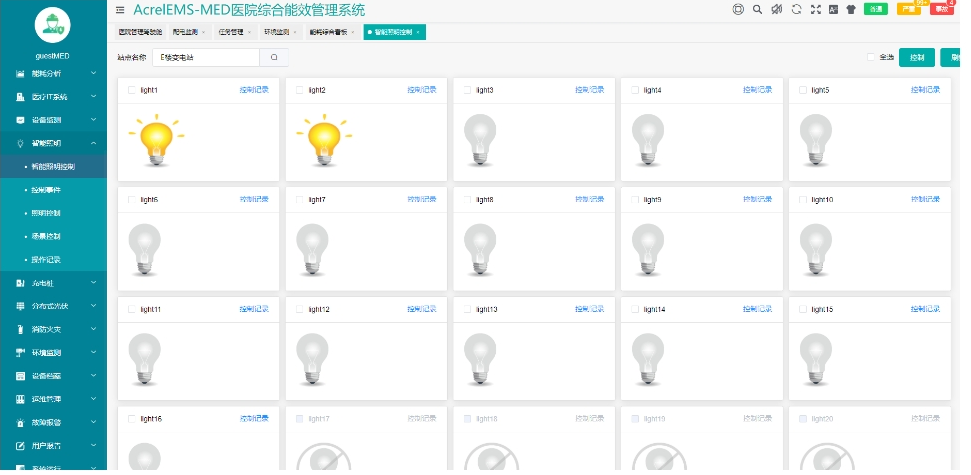971x475 pixels.
Task: Click the 消防火灾 fire extinguisher sidebar icon
Action: click(x=20, y=329)
